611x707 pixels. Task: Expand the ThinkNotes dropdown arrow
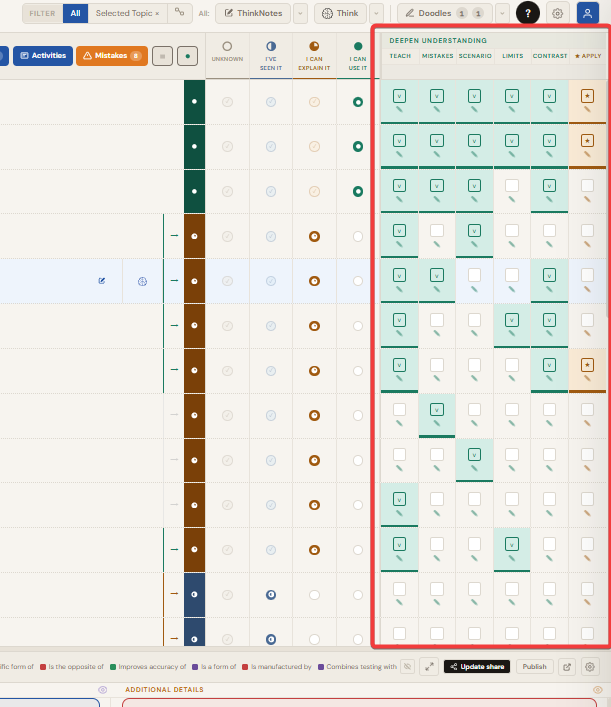tap(299, 13)
